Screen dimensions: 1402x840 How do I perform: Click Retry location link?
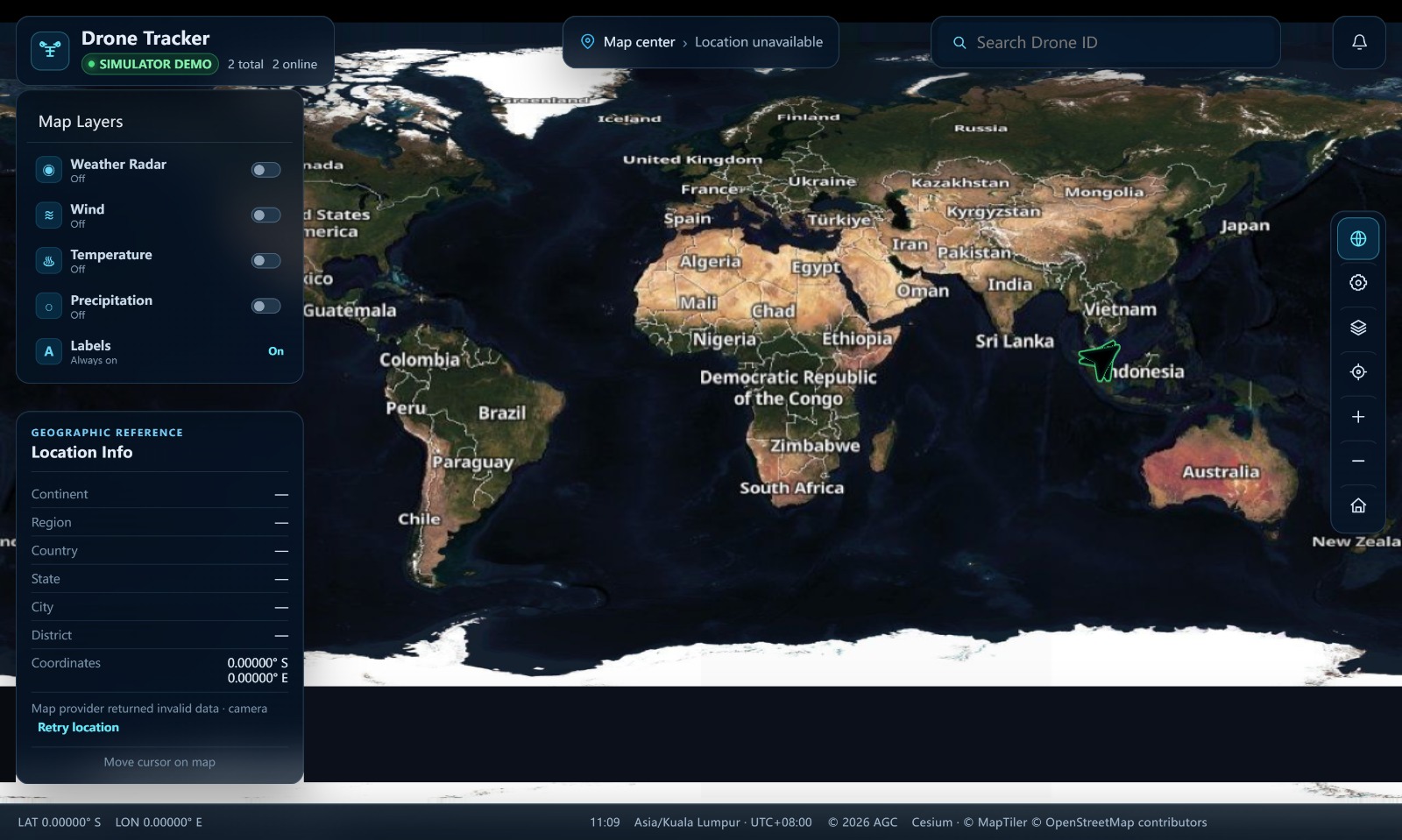click(x=78, y=727)
